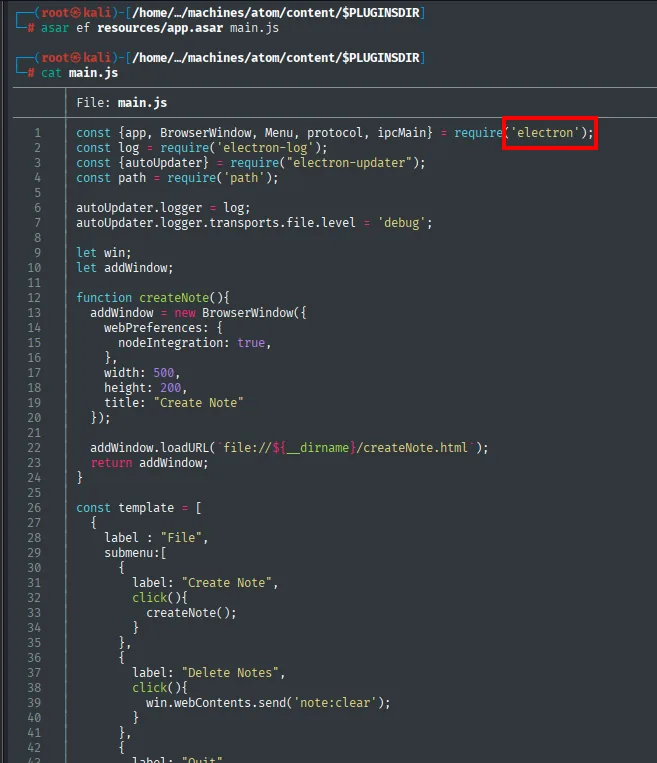Click the 'webPreferences: {' line
The height and width of the screenshot is (763, 657).
pyautogui.click(x=163, y=328)
